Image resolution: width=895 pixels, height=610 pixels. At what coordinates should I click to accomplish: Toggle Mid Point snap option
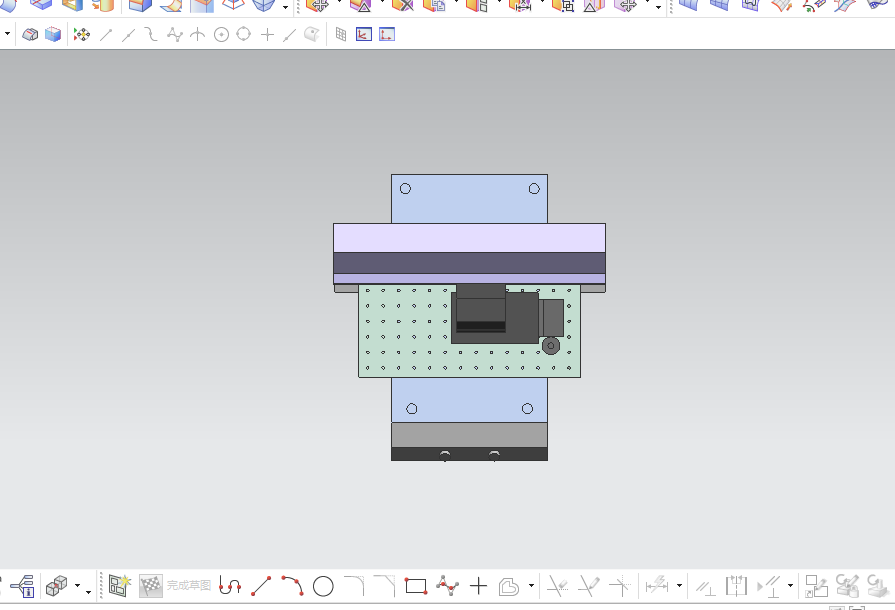[129, 35]
